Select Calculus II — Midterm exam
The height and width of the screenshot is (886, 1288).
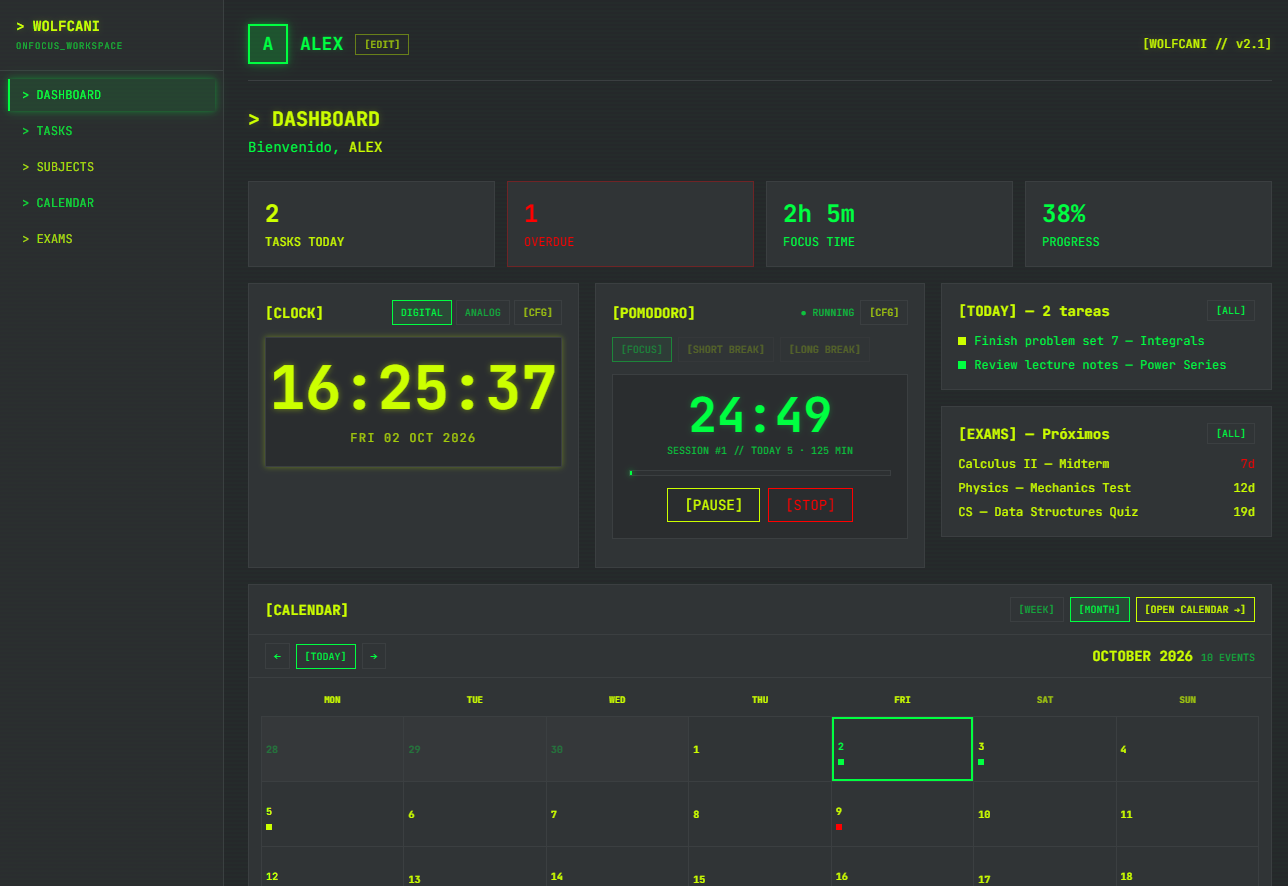(x=1106, y=464)
